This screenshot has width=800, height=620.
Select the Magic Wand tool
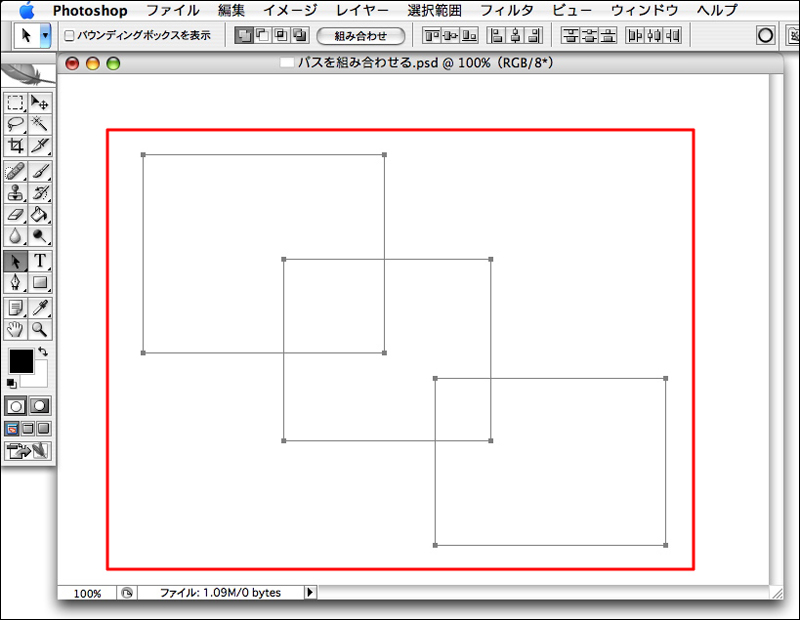[40, 123]
